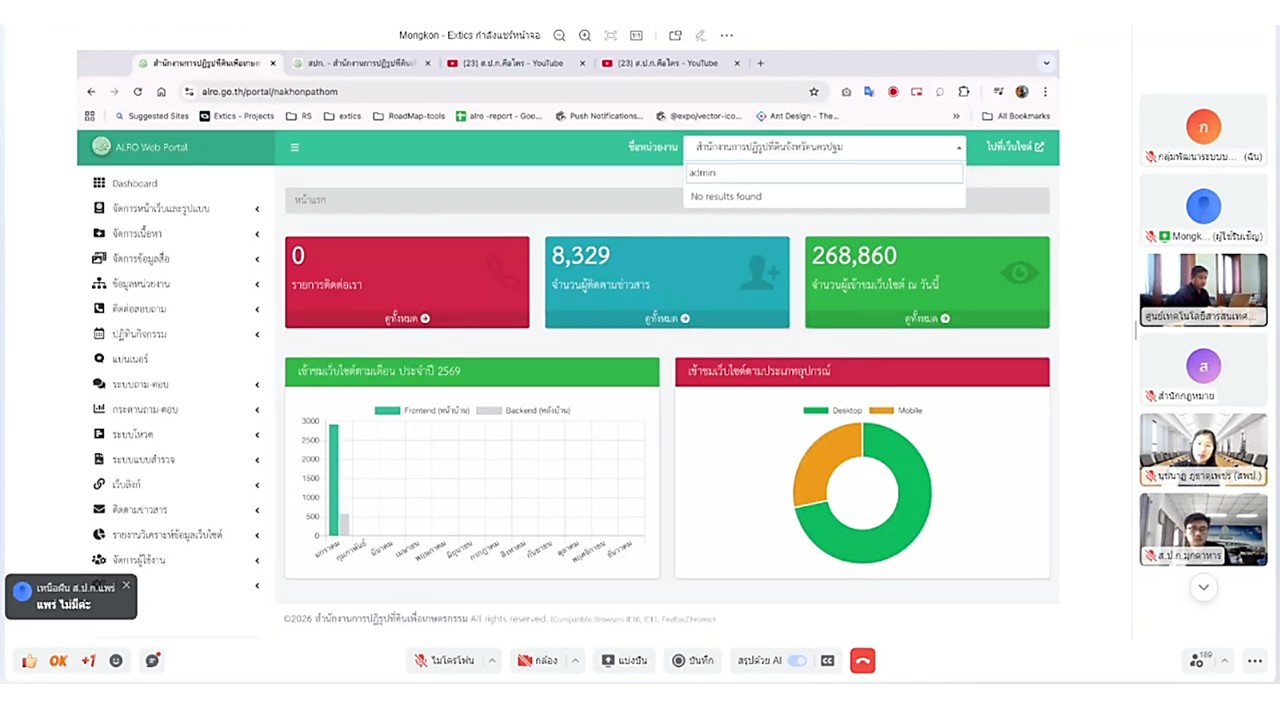1280x720 pixels.
Task: Toggle the Frontend legend in bar chart
Action: pyautogui.click(x=421, y=411)
